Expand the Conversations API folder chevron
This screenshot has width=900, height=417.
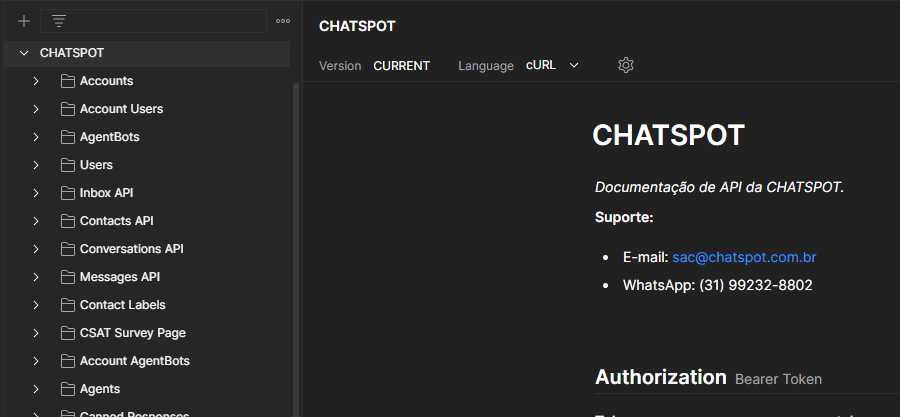pos(36,249)
